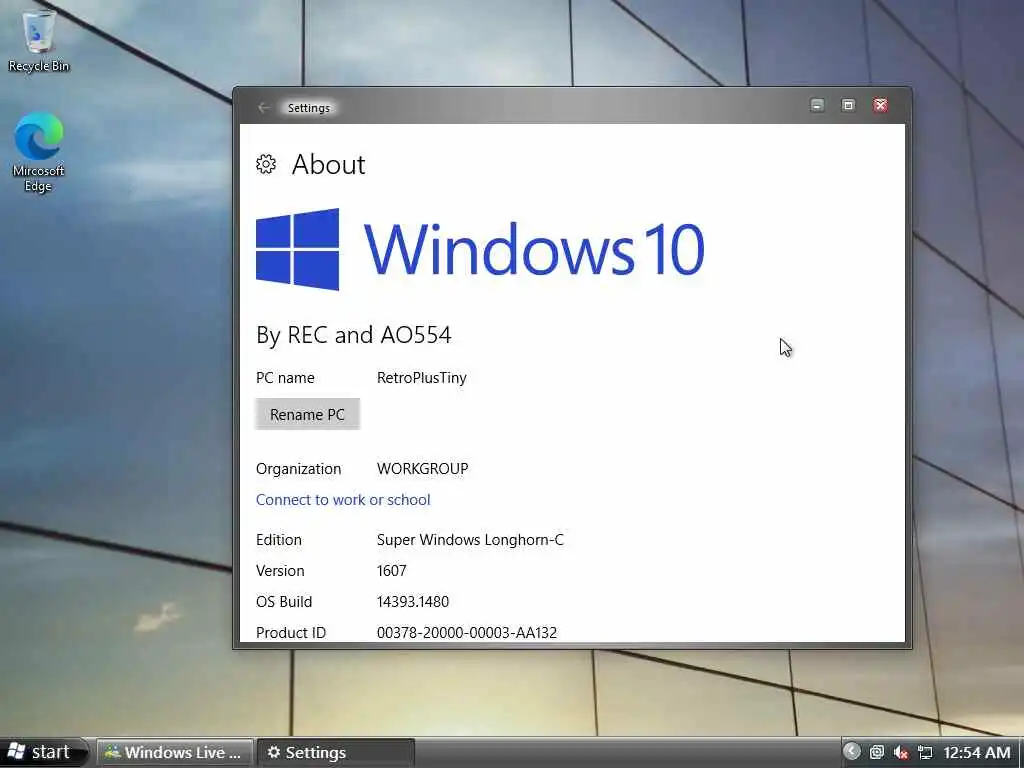This screenshot has width=1024, height=768.
Task: Open Connect to work or school link
Action: tap(343, 500)
